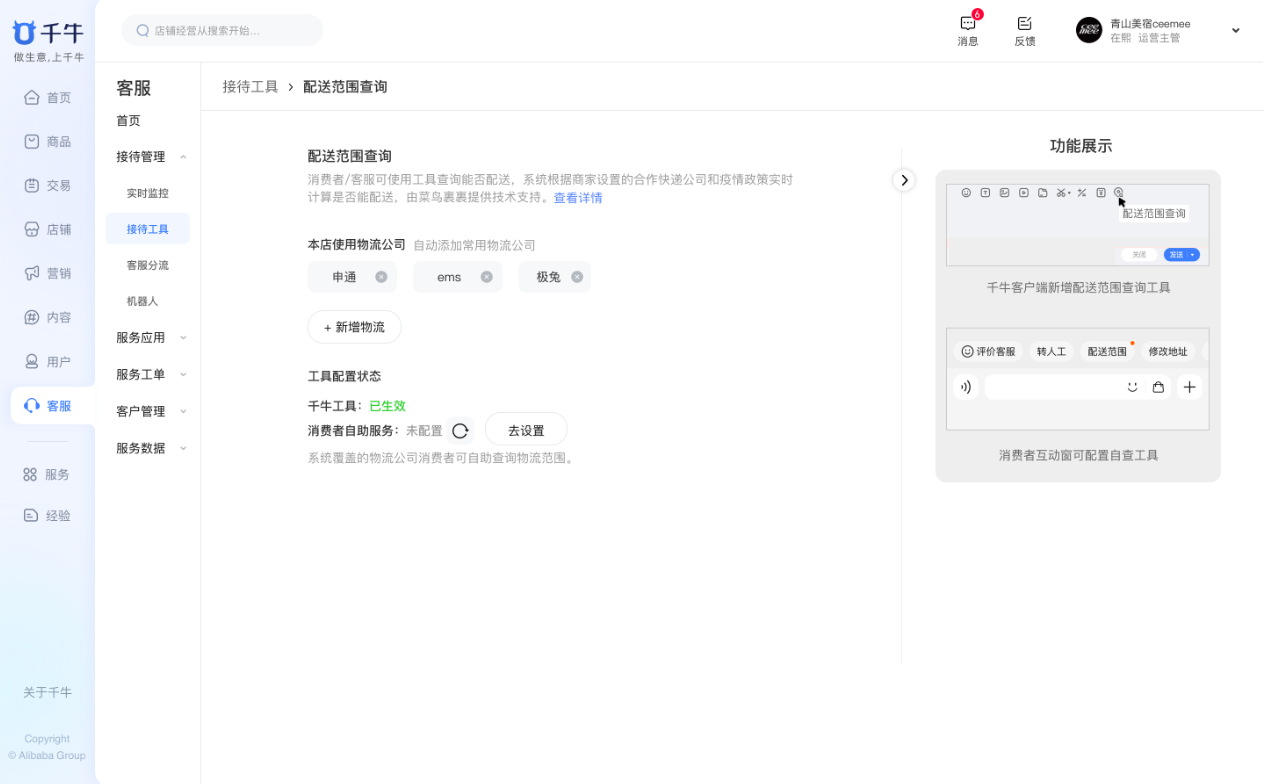Open the 实时监控 submenu item
Image resolution: width=1264 pixels, height=784 pixels.
[147, 193]
